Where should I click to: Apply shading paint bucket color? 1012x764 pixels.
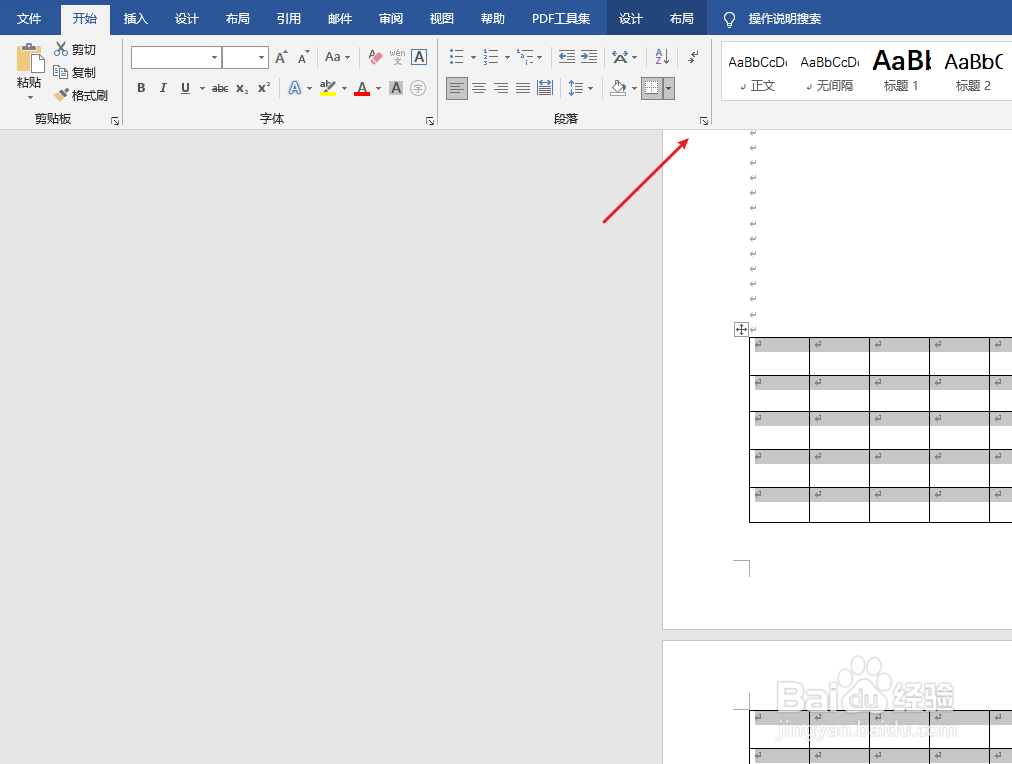coord(618,88)
